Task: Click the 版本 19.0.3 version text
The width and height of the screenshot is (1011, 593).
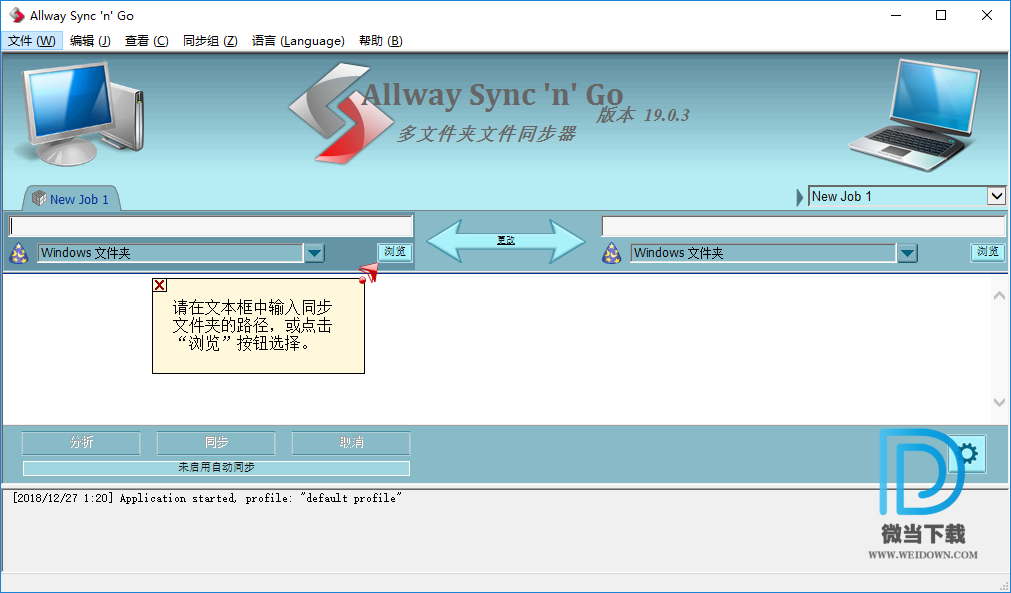Action: 643,115
